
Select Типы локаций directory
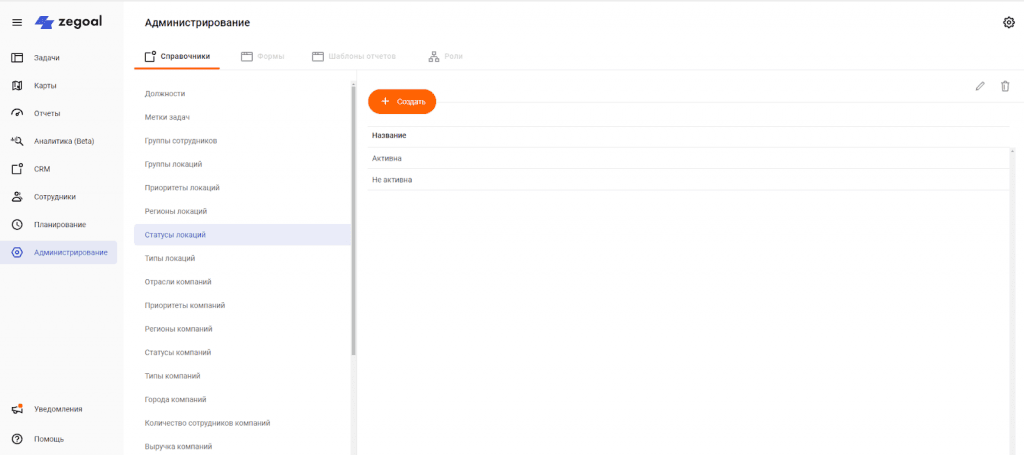click(x=172, y=258)
